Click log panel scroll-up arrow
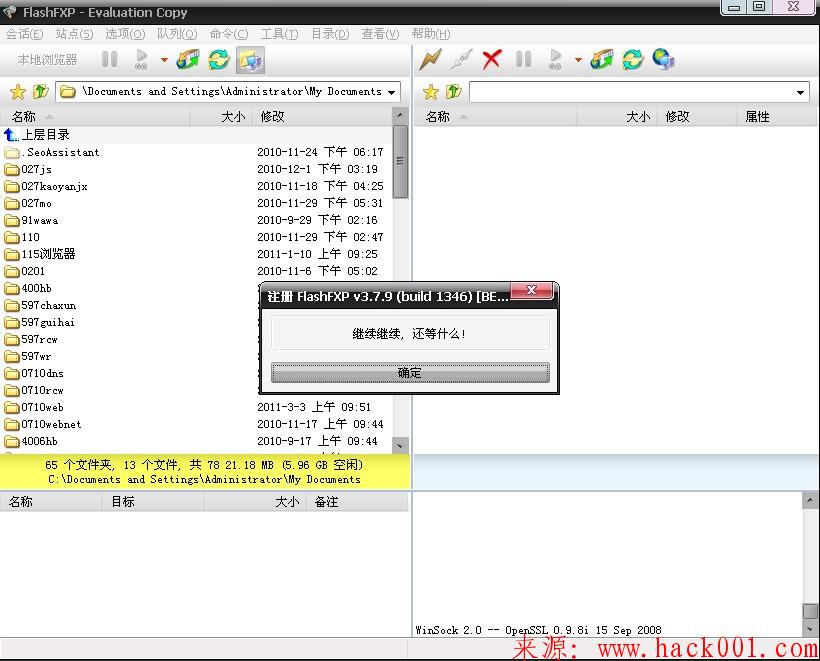Viewport: 820px width, 661px height. tap(810, 500)
